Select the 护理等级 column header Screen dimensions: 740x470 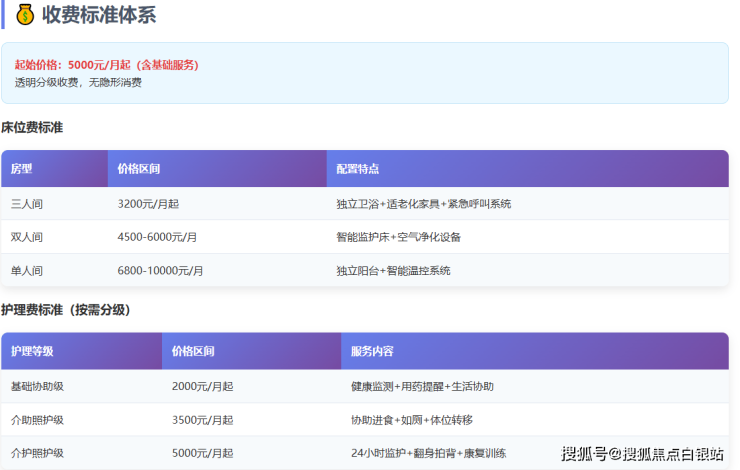click(x=32, y=351)
